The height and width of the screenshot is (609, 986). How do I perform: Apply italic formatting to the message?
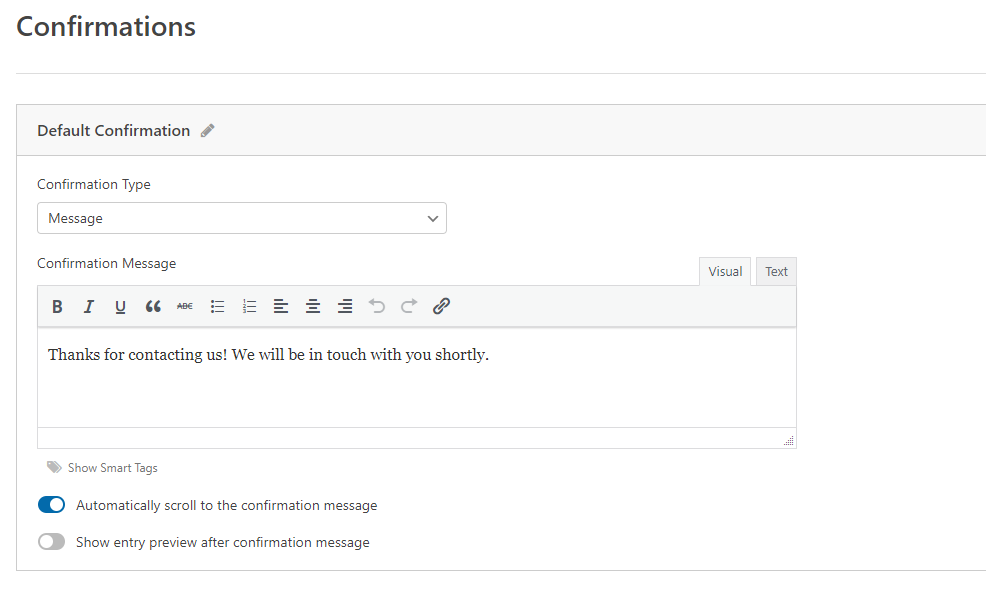[x=89, y=307]
